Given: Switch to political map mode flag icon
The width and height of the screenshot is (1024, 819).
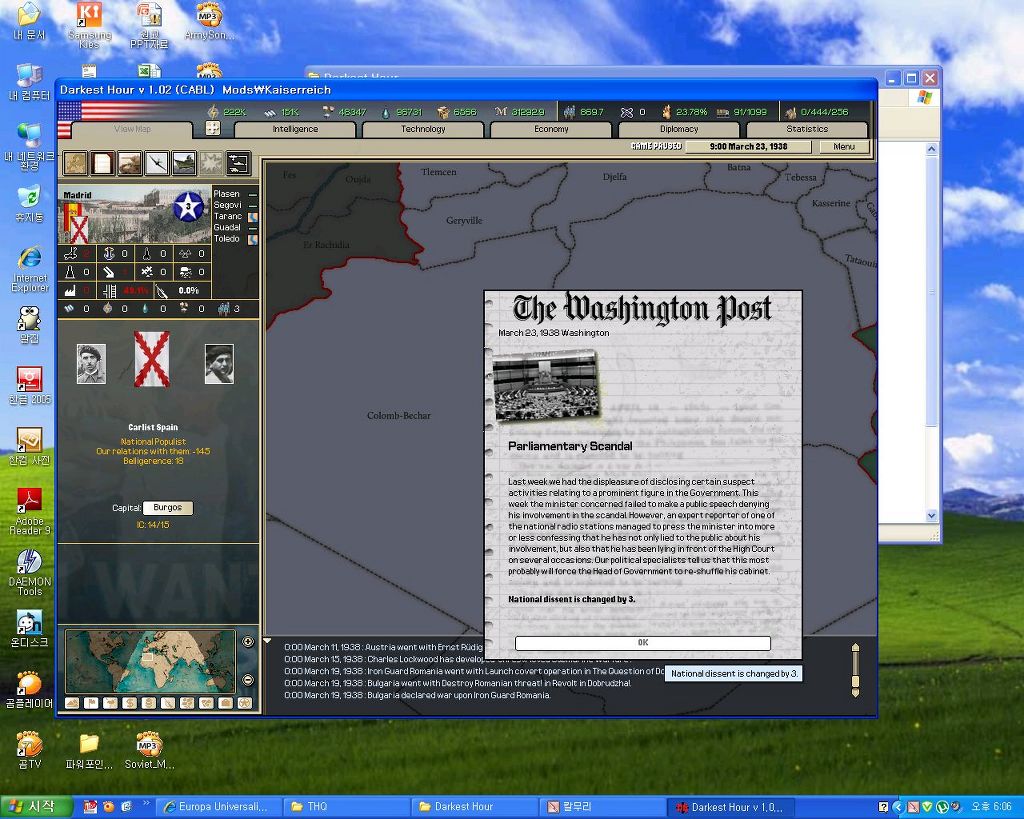Looking at the screenshot, I should point(91,703).
